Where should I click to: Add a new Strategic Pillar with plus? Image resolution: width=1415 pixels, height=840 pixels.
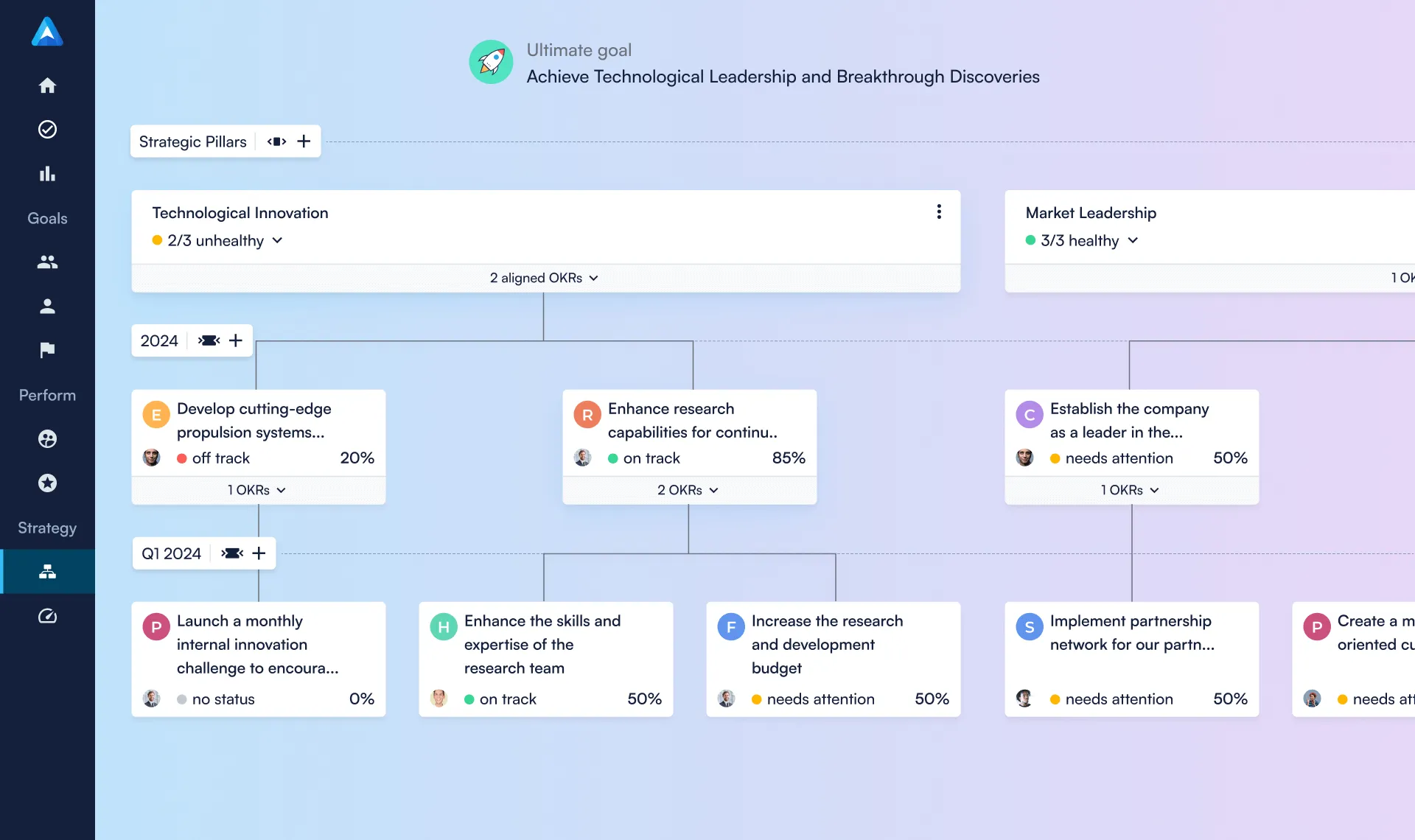click(x=304, y=141)
